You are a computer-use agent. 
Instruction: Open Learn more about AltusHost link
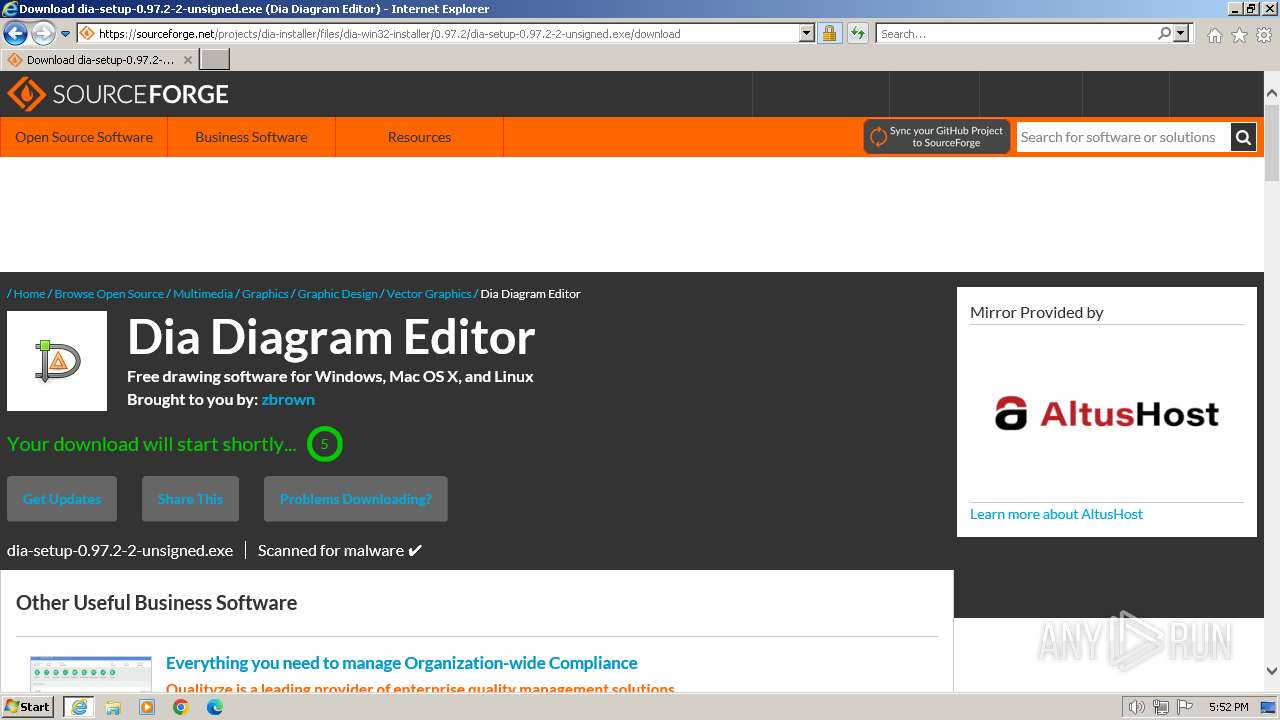point(1056,514)
